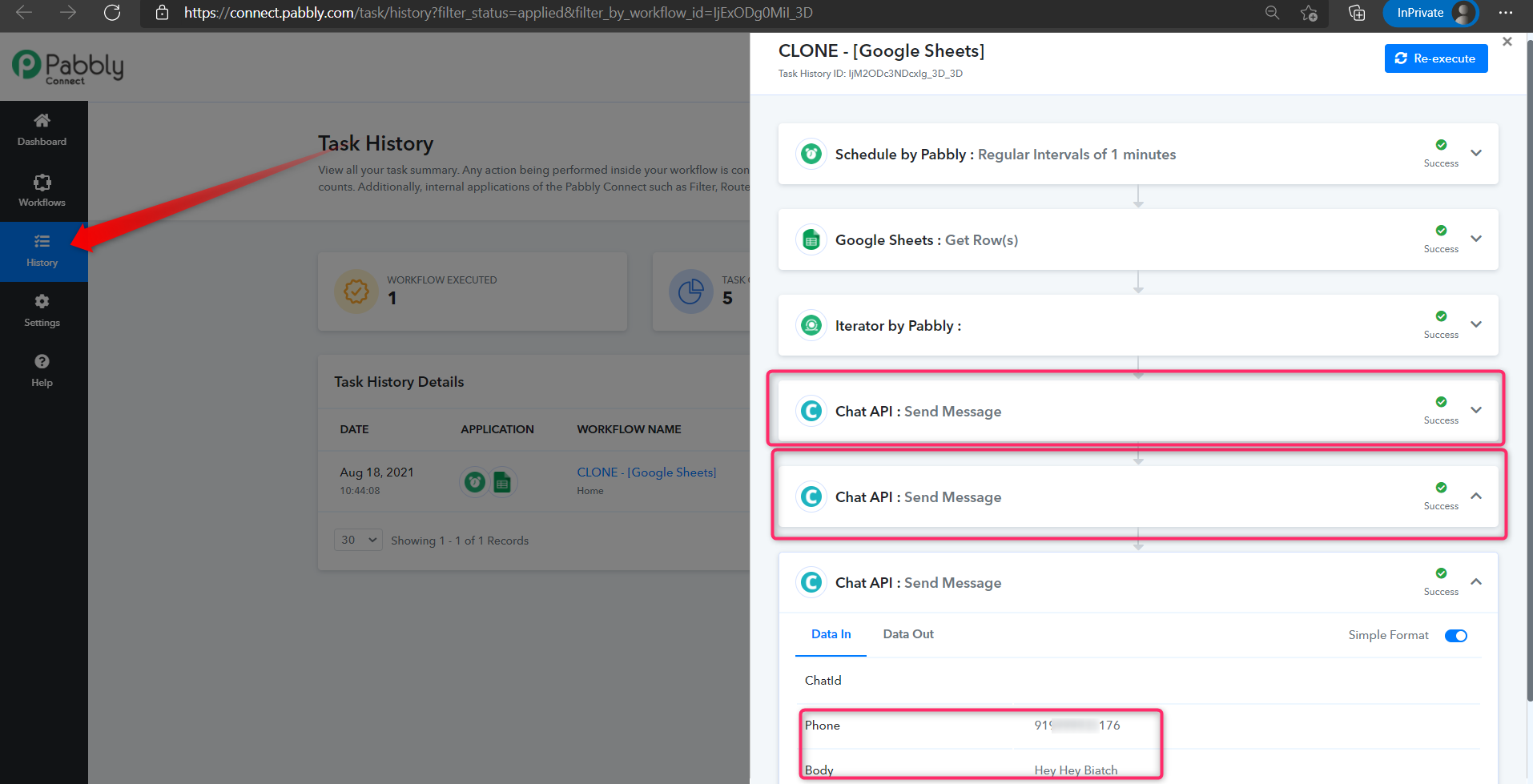
Task: Open the Help sidebar item
Action: [x=42, y=371]
